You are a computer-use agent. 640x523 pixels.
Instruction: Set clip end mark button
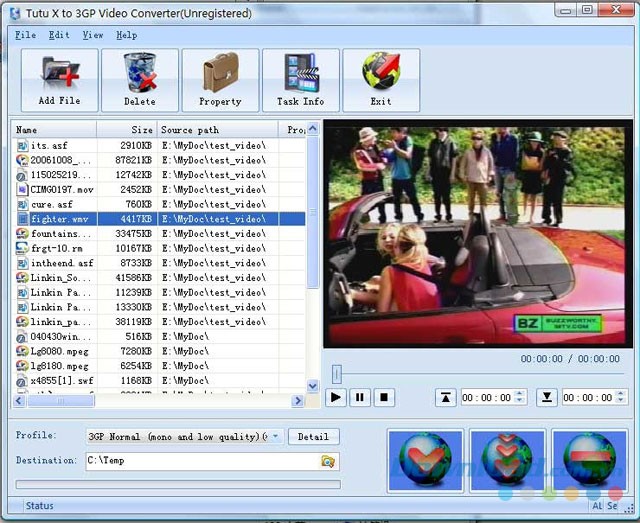coord(547,397)
